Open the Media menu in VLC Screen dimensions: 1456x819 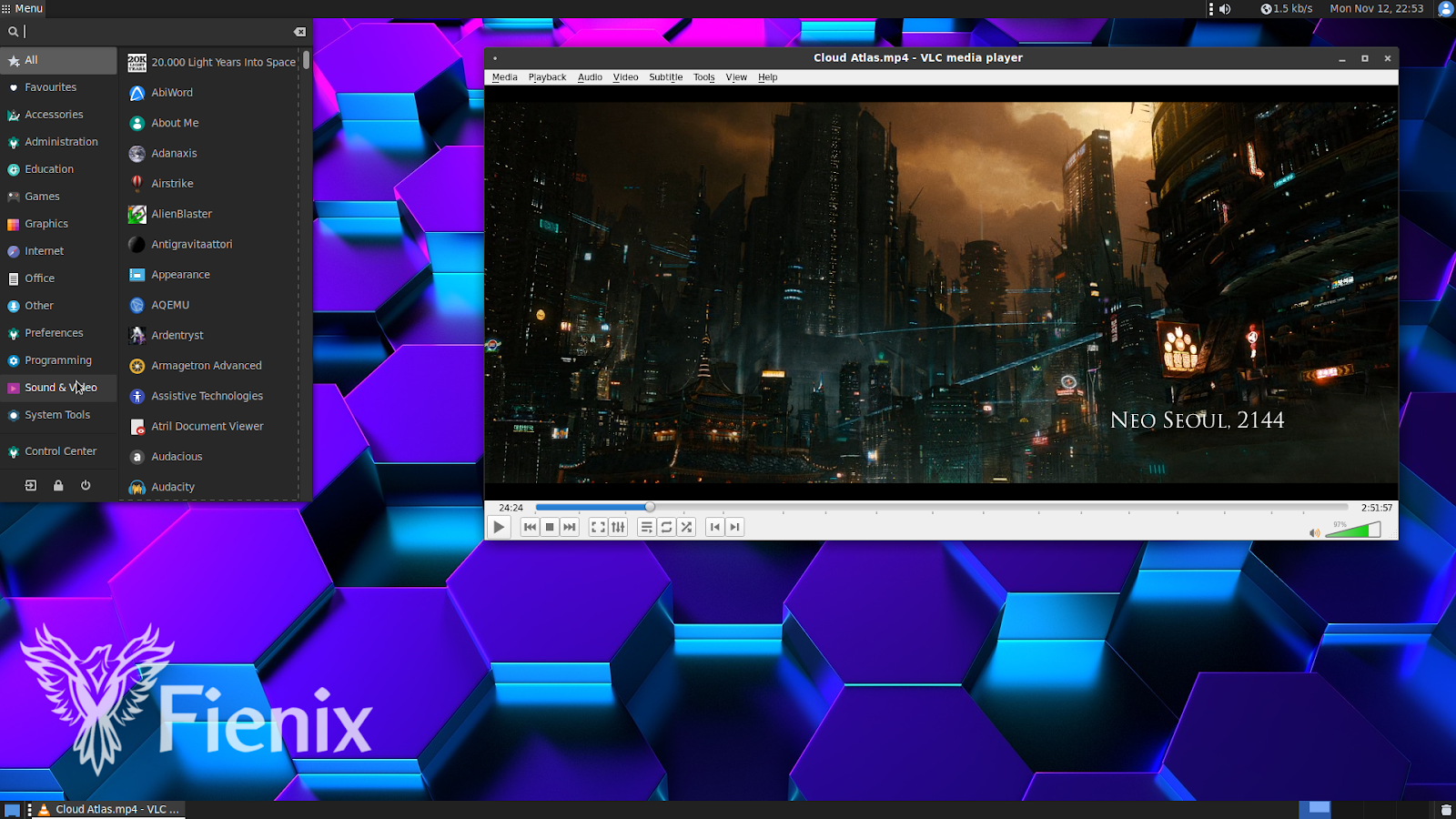pyautogui.click(x=504, y=77)
